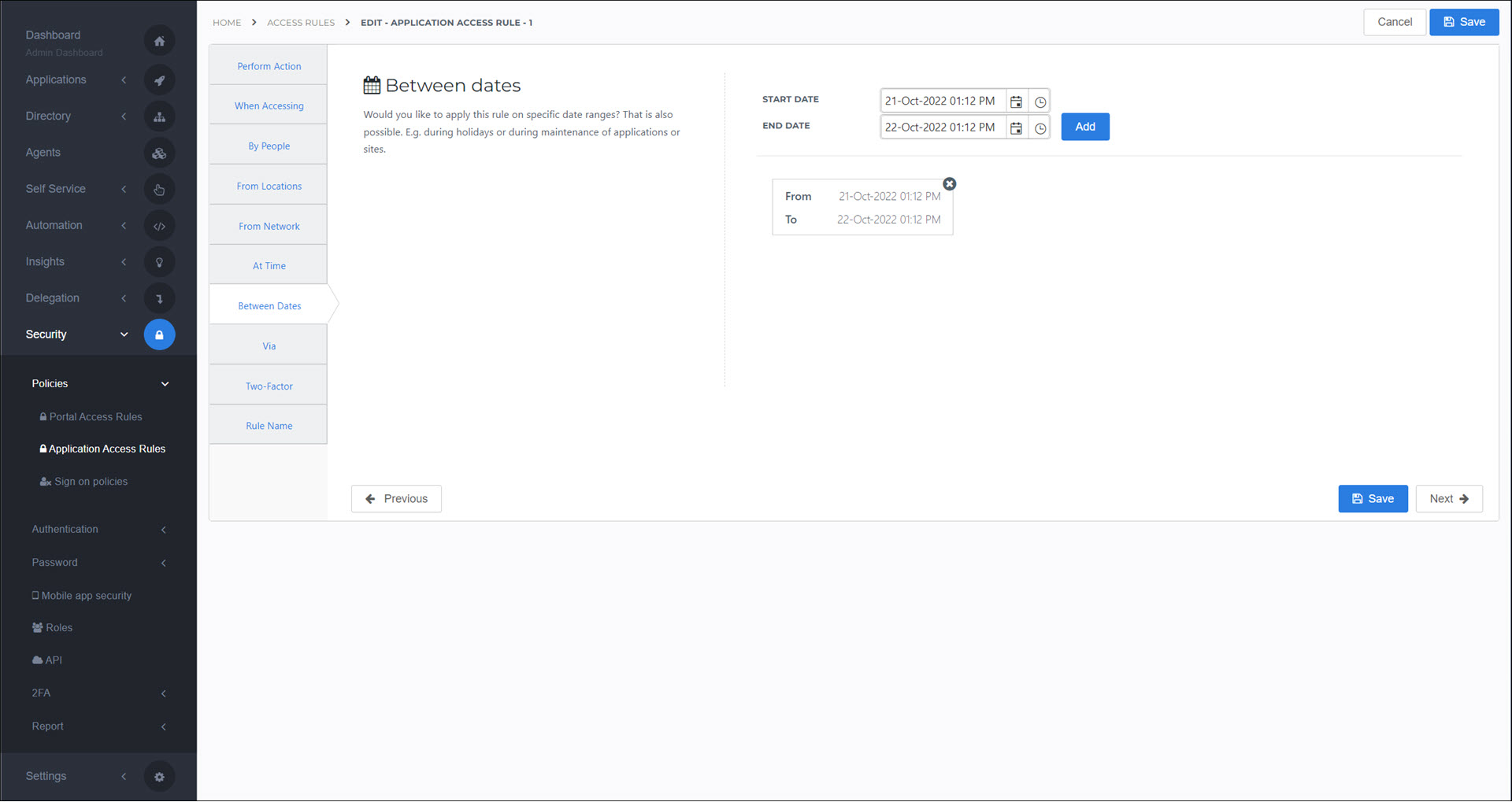
Task: Click the Self Service hand icon
Action: 159,190
